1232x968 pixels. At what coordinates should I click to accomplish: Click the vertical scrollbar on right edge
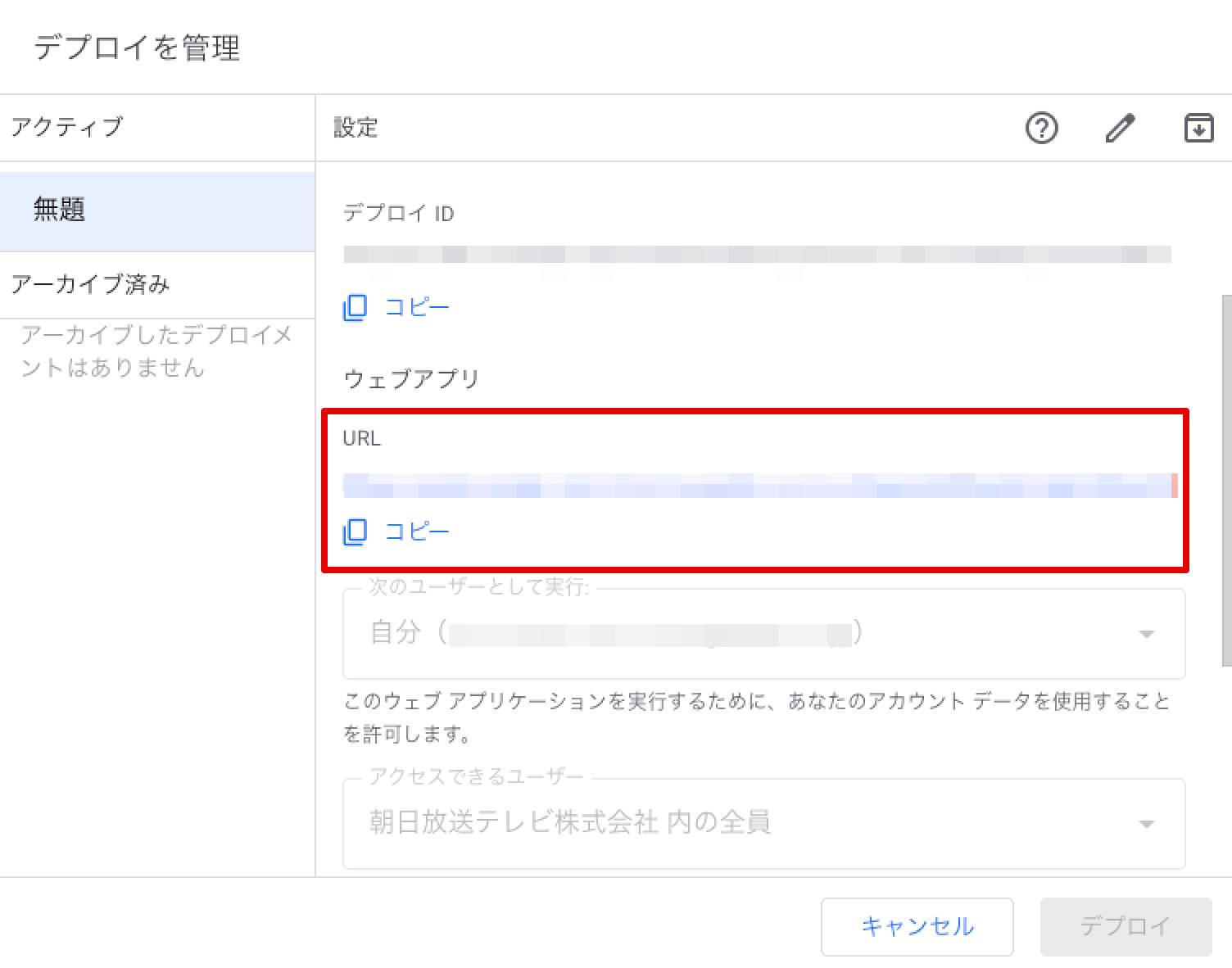(1226, 480)
